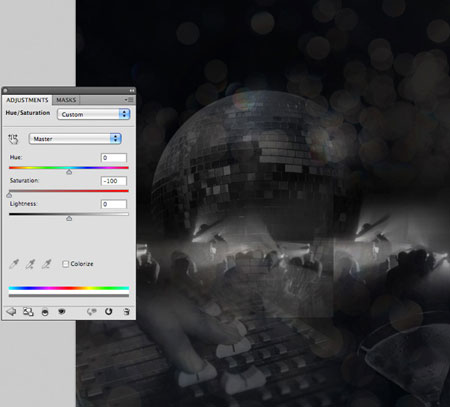
Task: Switch panel to expanded view icon
Action: (x=28, y=312)
